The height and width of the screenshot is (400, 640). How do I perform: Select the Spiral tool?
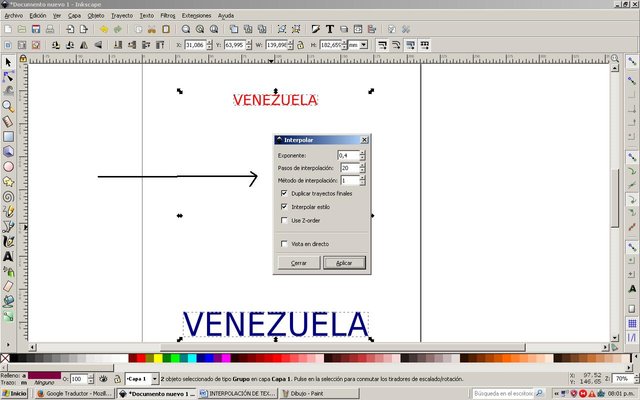[x=8, y=197]
